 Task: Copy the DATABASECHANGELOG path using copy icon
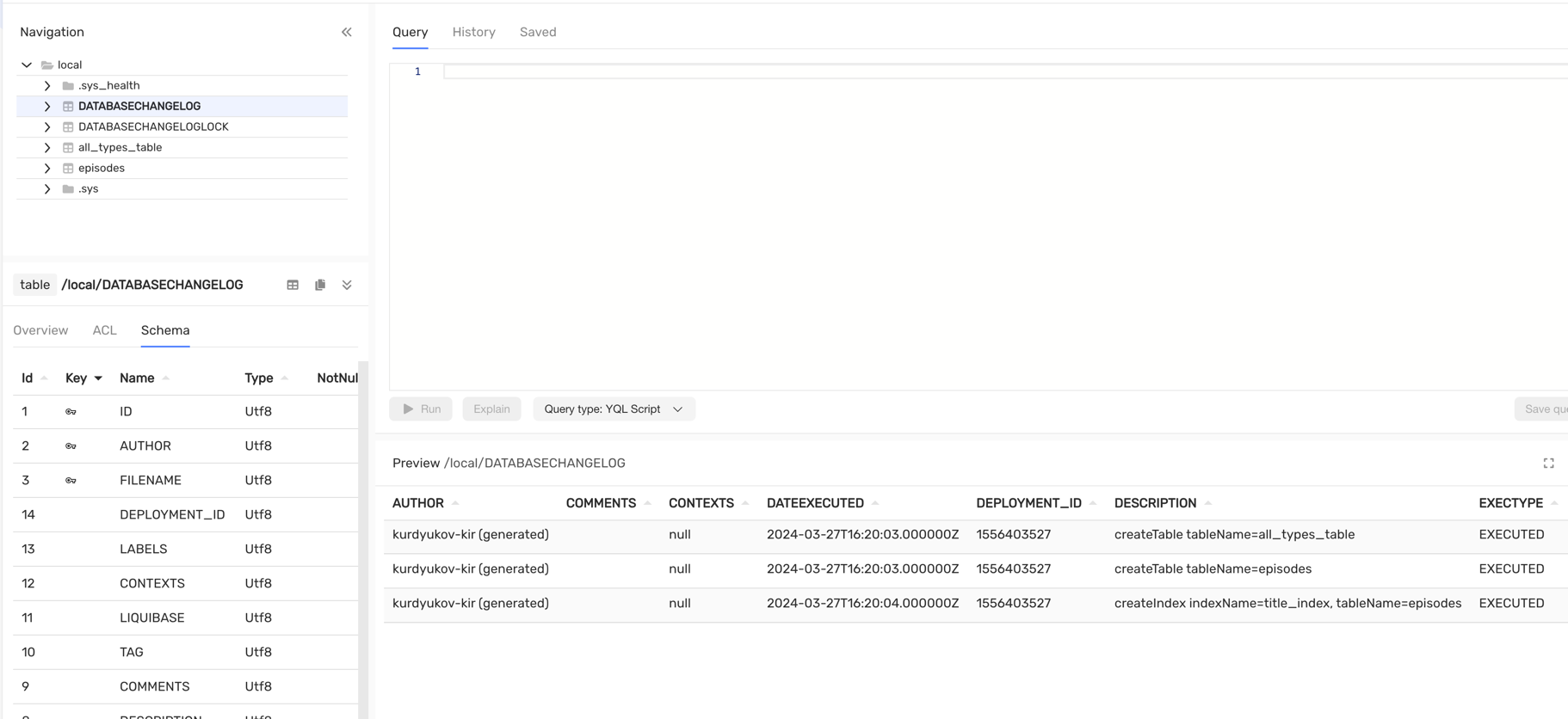(x=320, y=285)
